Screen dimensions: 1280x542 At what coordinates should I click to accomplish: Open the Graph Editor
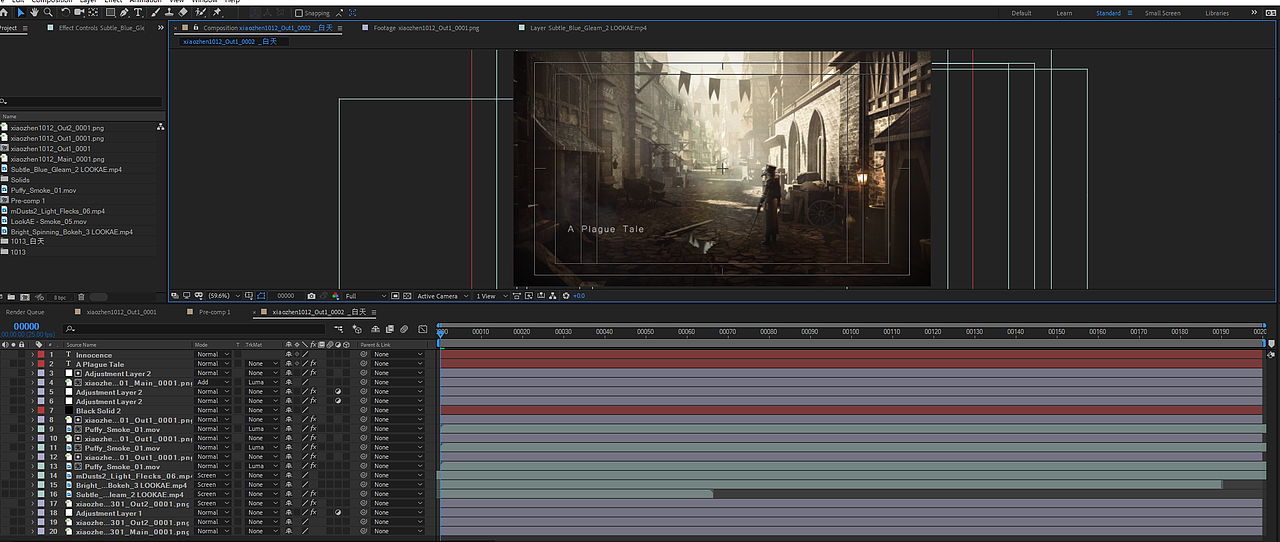coord(422,329)
